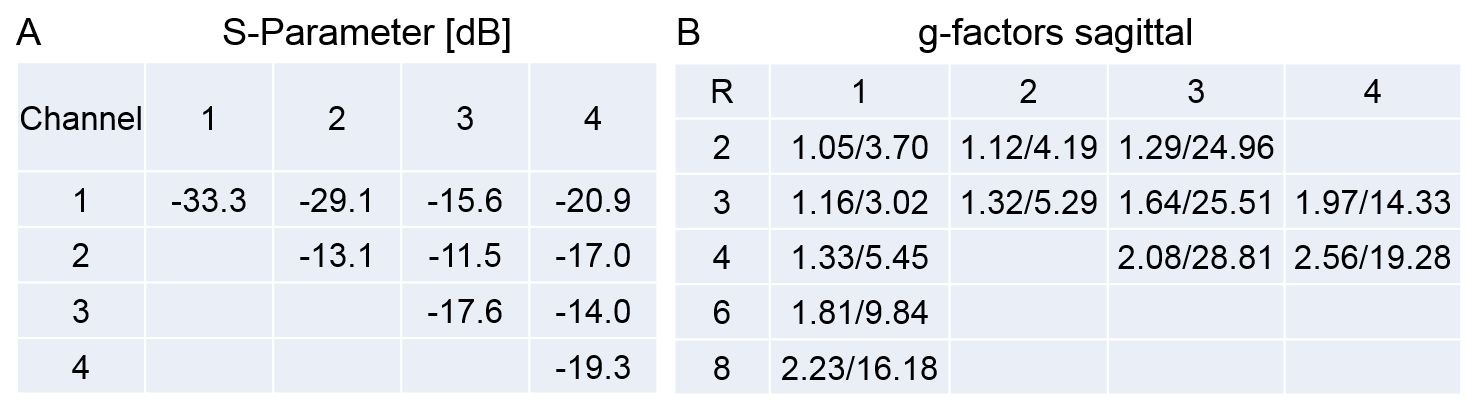
Task: Click the 2.56/19.28 cell
Action: [1372, 259]
